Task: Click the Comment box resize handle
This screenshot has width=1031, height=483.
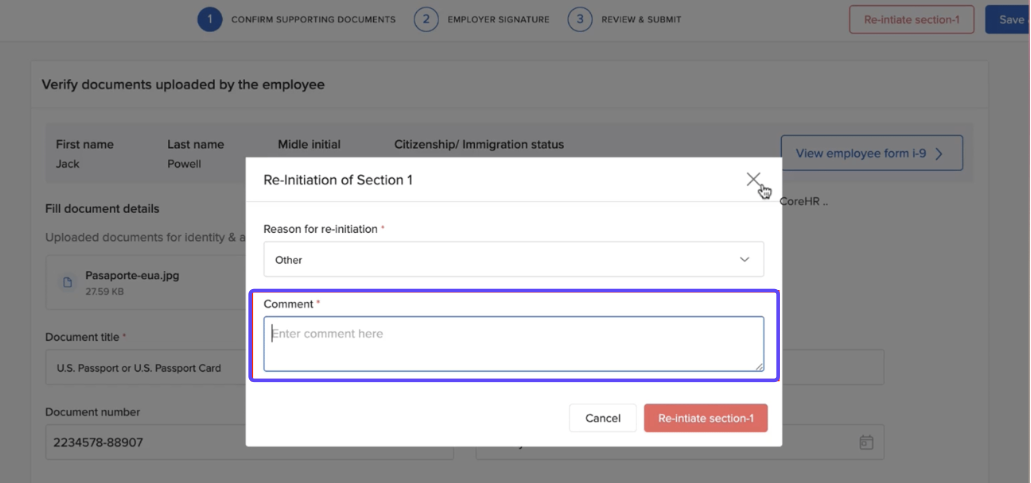Action: coord(759,367)
